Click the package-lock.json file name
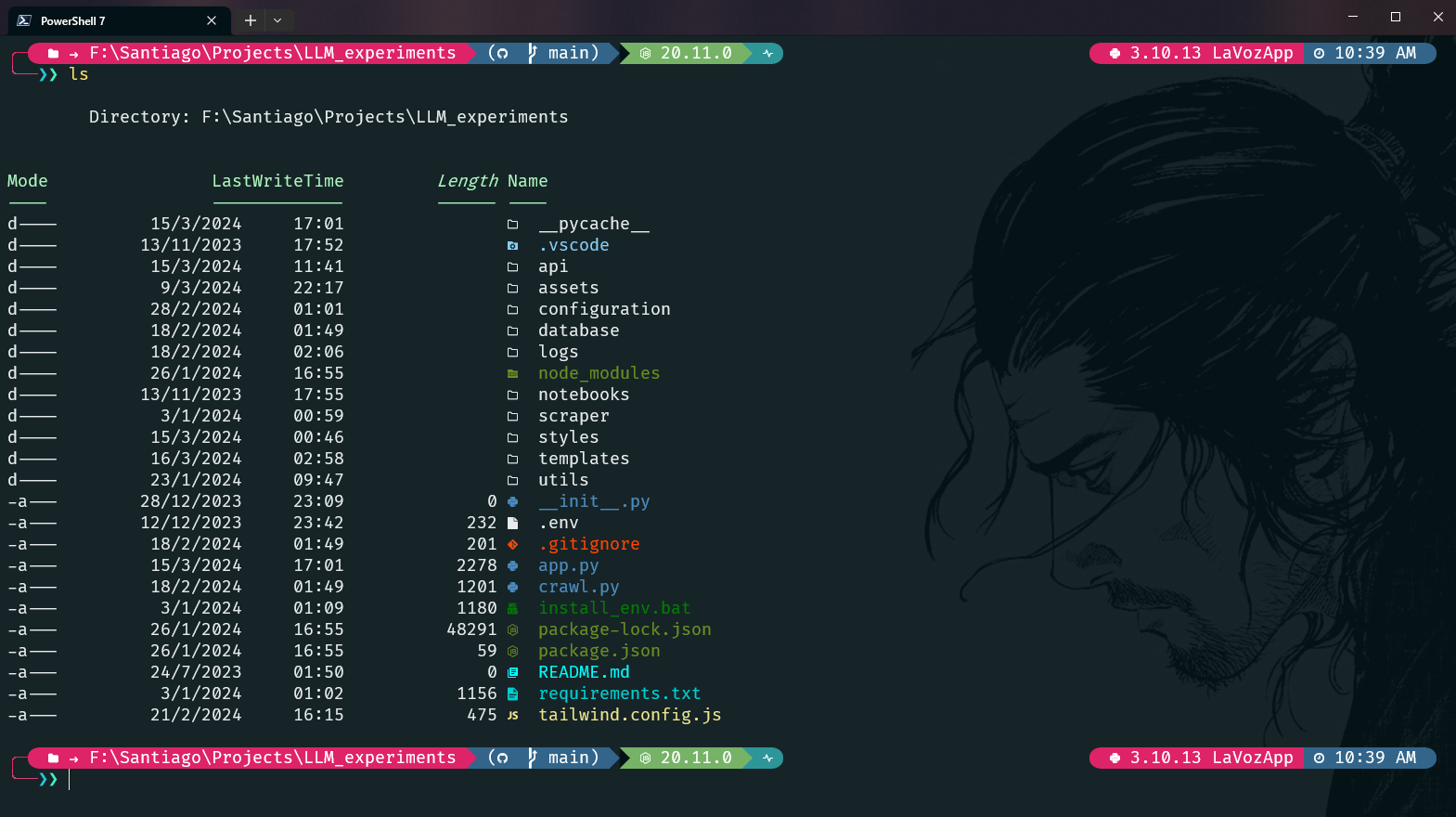Image resolution: width=1456 pixels, height=817 pixels. [x=625, y=629]
